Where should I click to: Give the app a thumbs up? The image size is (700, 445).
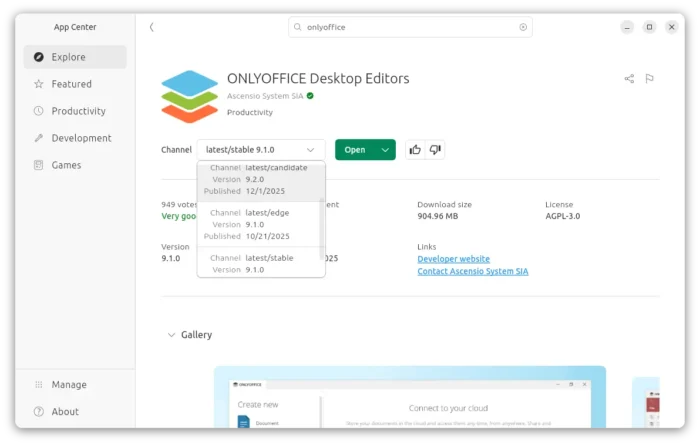click(x=415, y=150)
